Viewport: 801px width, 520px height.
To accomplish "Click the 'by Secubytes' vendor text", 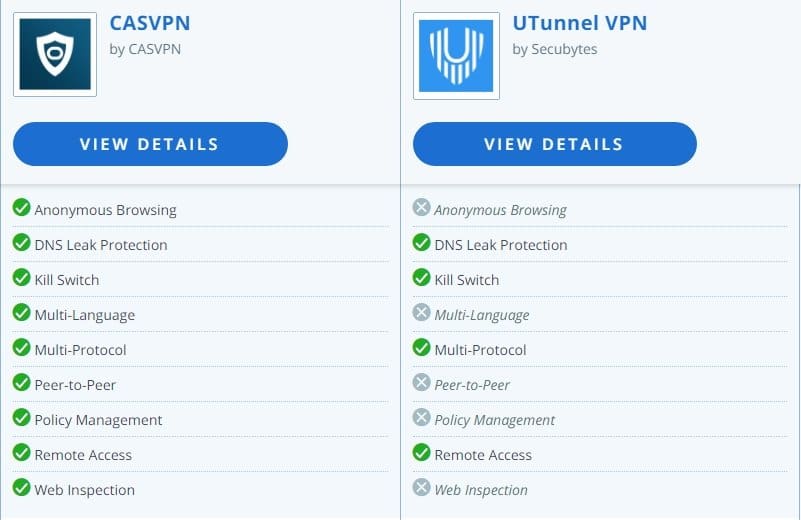I will click(x=554, y=49).
